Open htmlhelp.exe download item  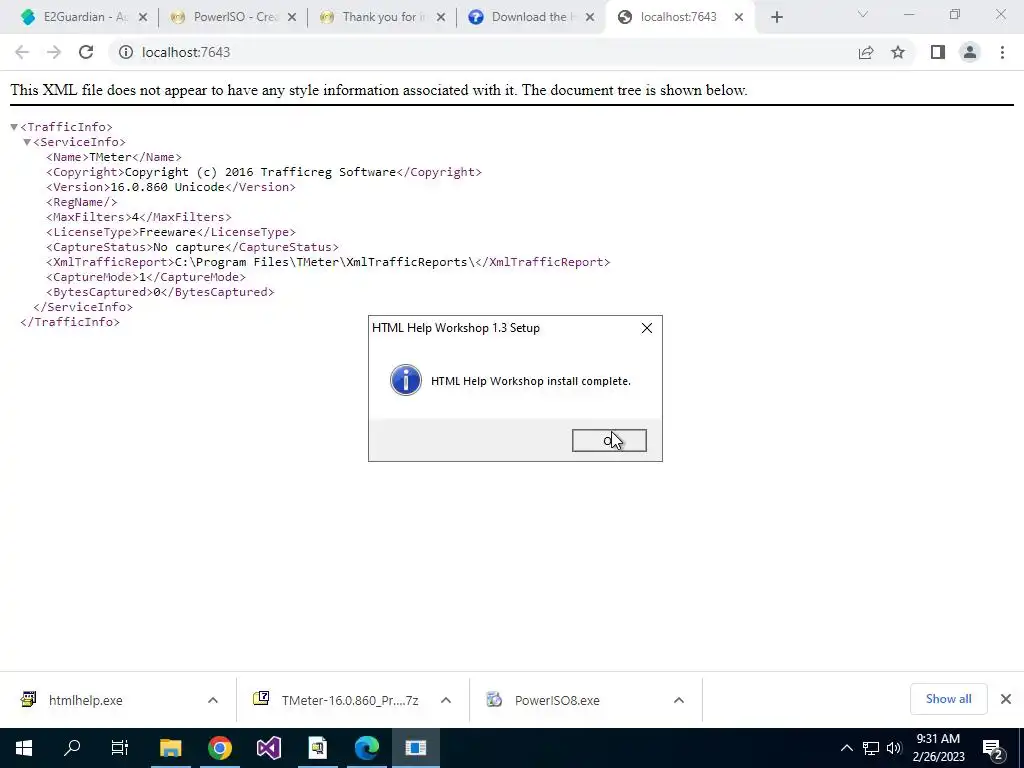click(85, 700)
